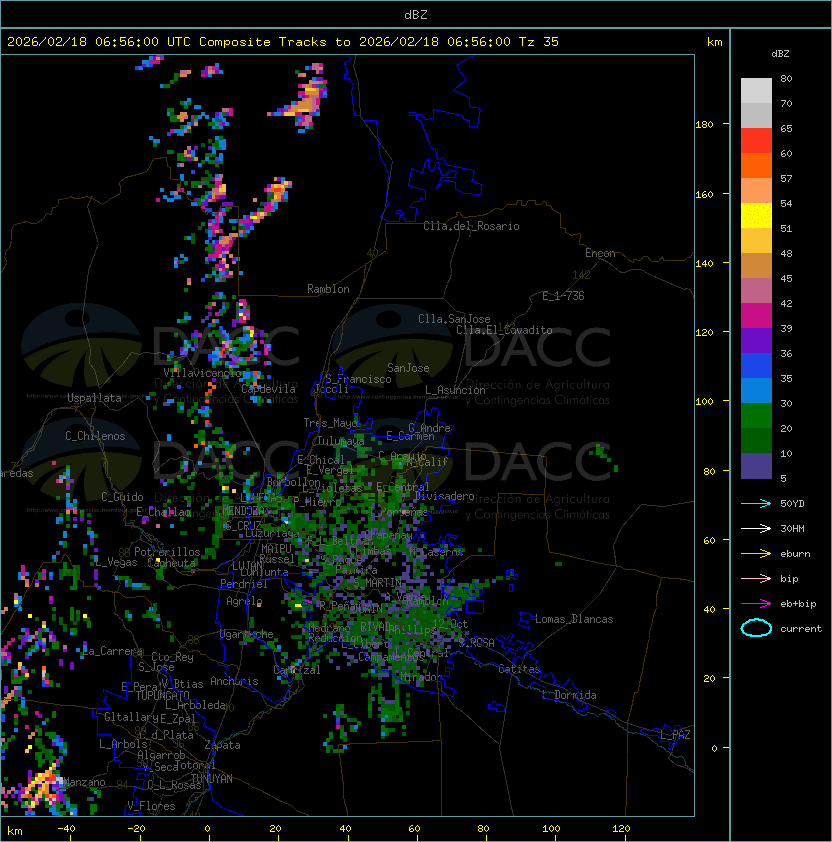Click the '50YD' legend label

pos(792,504)
